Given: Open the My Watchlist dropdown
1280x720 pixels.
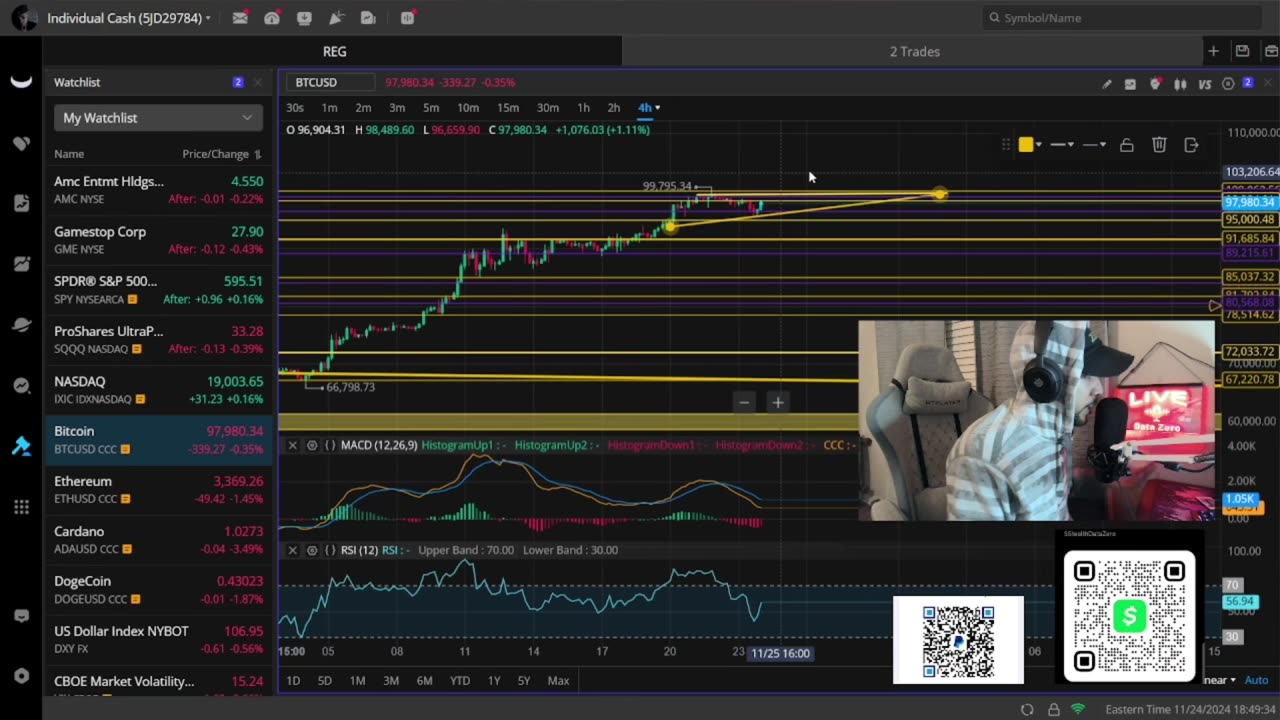Looking at the screenshot, I should (158, 118).
